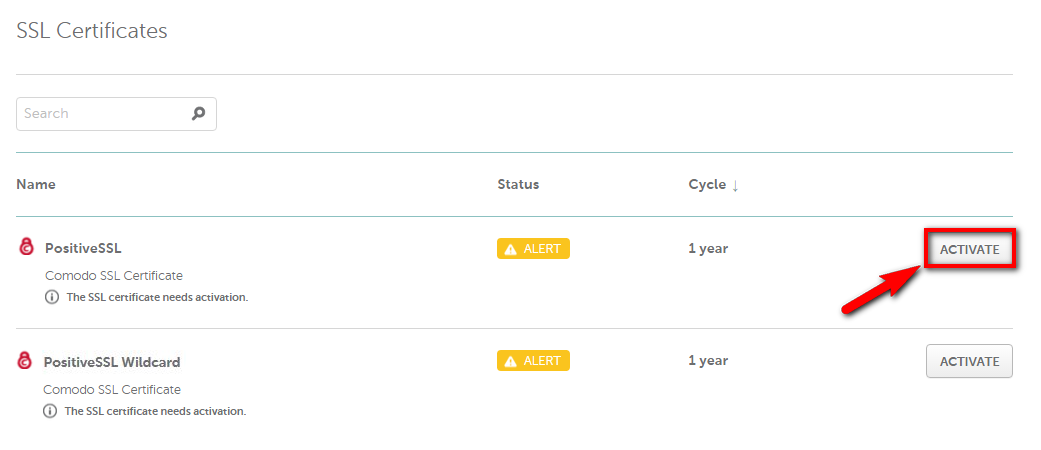Click the ALERT status badge for Wildcard
The width and height of the screenshot is (1041, 450).
coord(533,361)
